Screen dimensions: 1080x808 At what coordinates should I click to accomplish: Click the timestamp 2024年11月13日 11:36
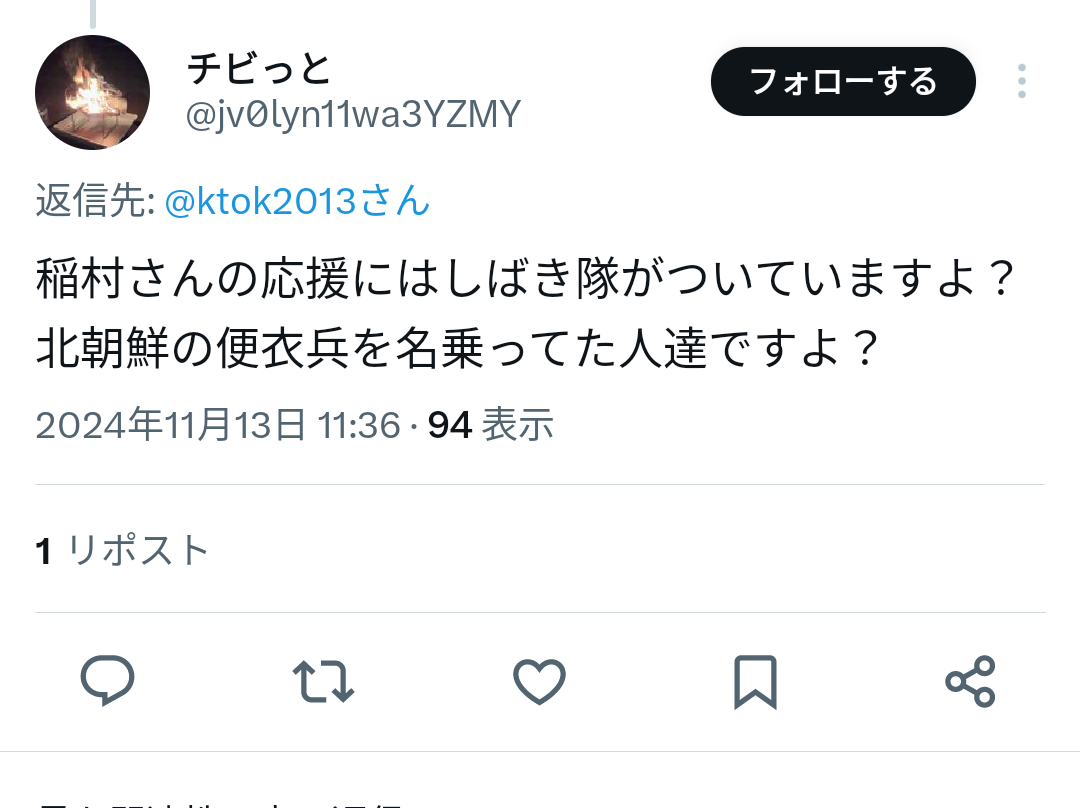(x=218, y=424)
